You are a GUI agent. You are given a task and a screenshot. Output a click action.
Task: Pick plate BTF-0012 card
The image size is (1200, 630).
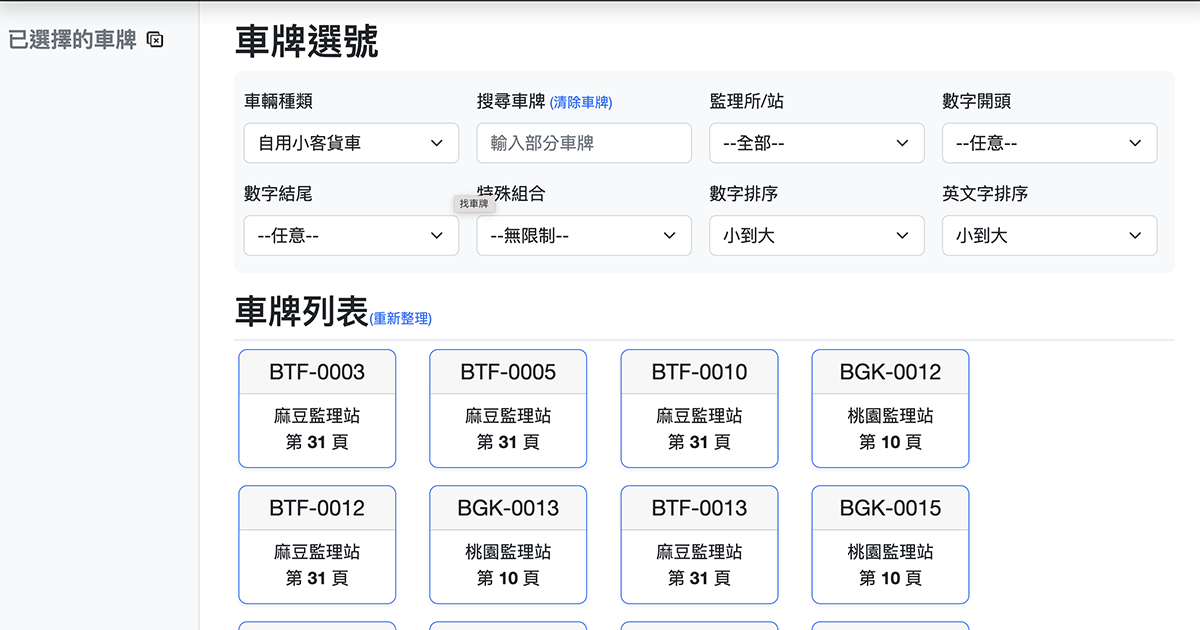[x=317, y=545]
